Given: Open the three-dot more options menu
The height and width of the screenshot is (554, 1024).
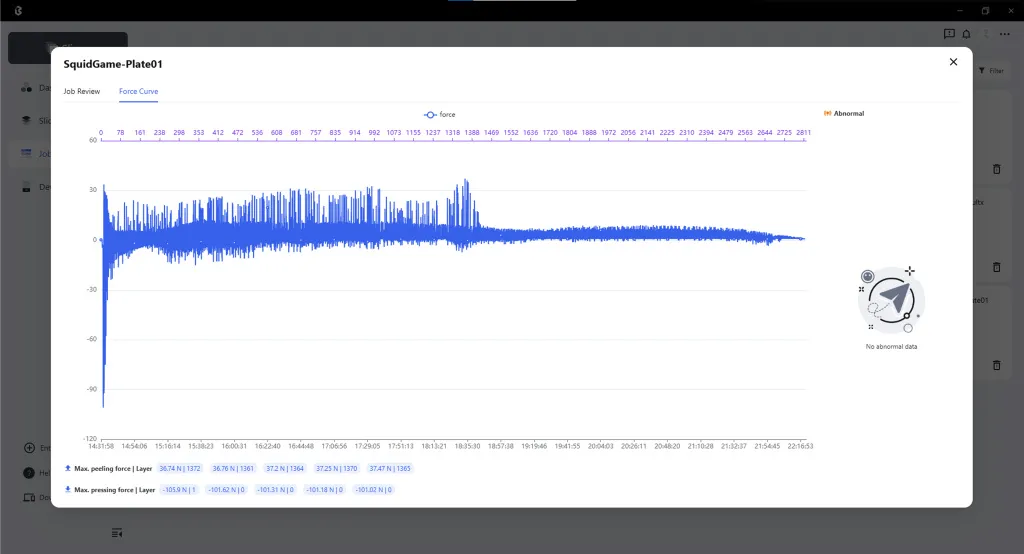Looking at the screenshot, I should point(1004,33).
